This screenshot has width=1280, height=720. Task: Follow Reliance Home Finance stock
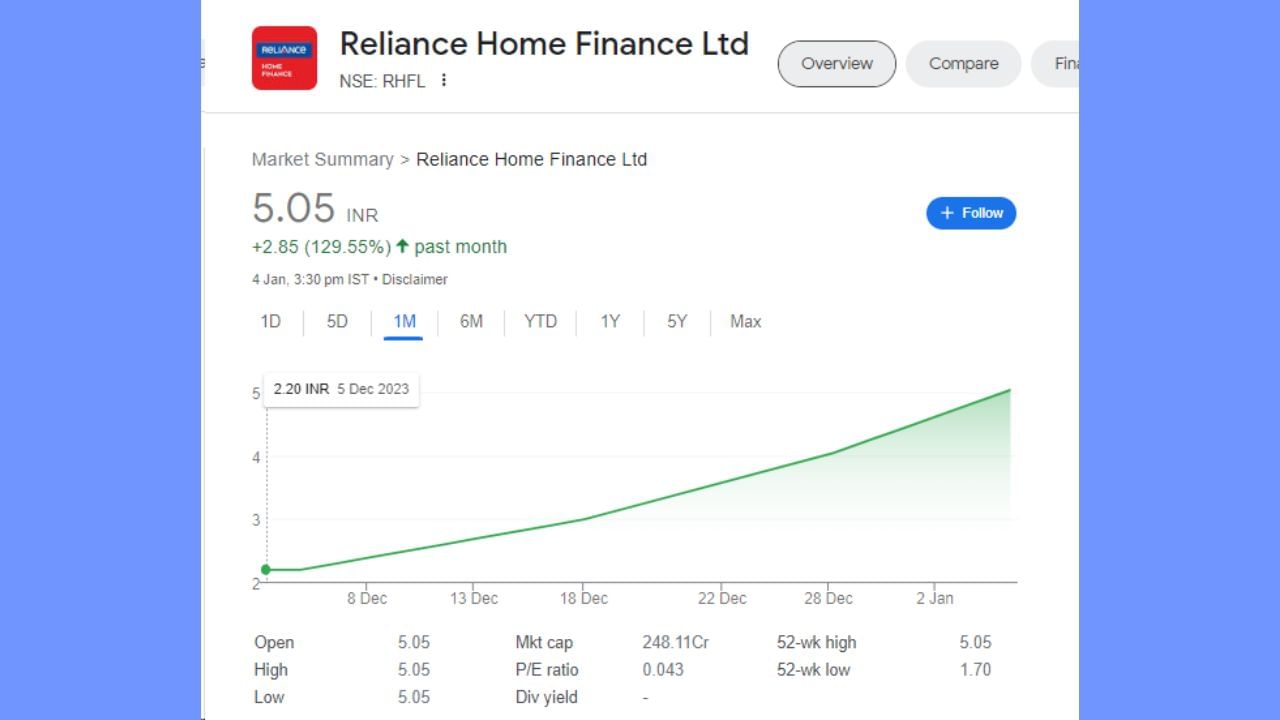tap(971, 213)
